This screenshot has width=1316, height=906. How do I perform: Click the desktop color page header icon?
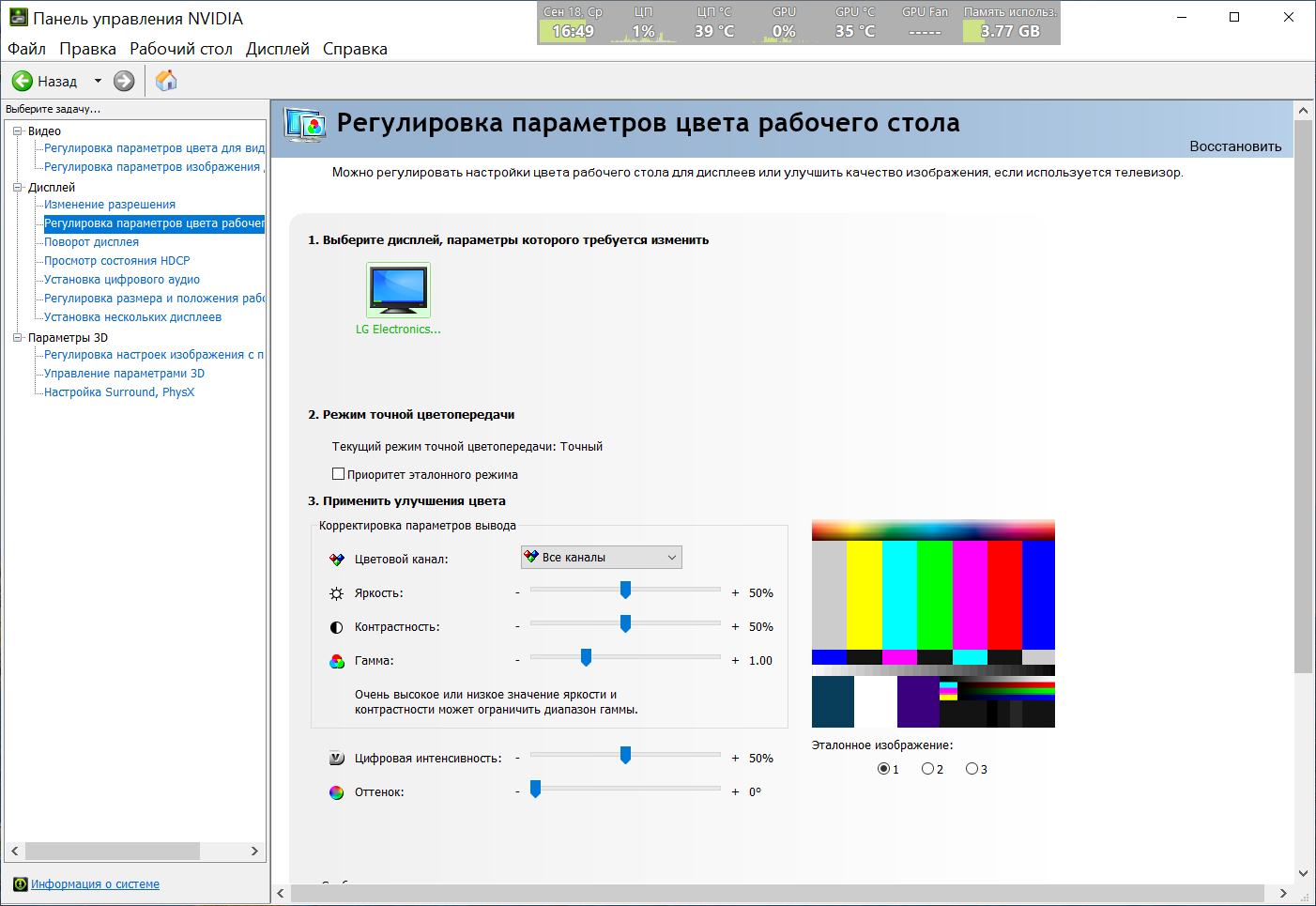(305, 125)
